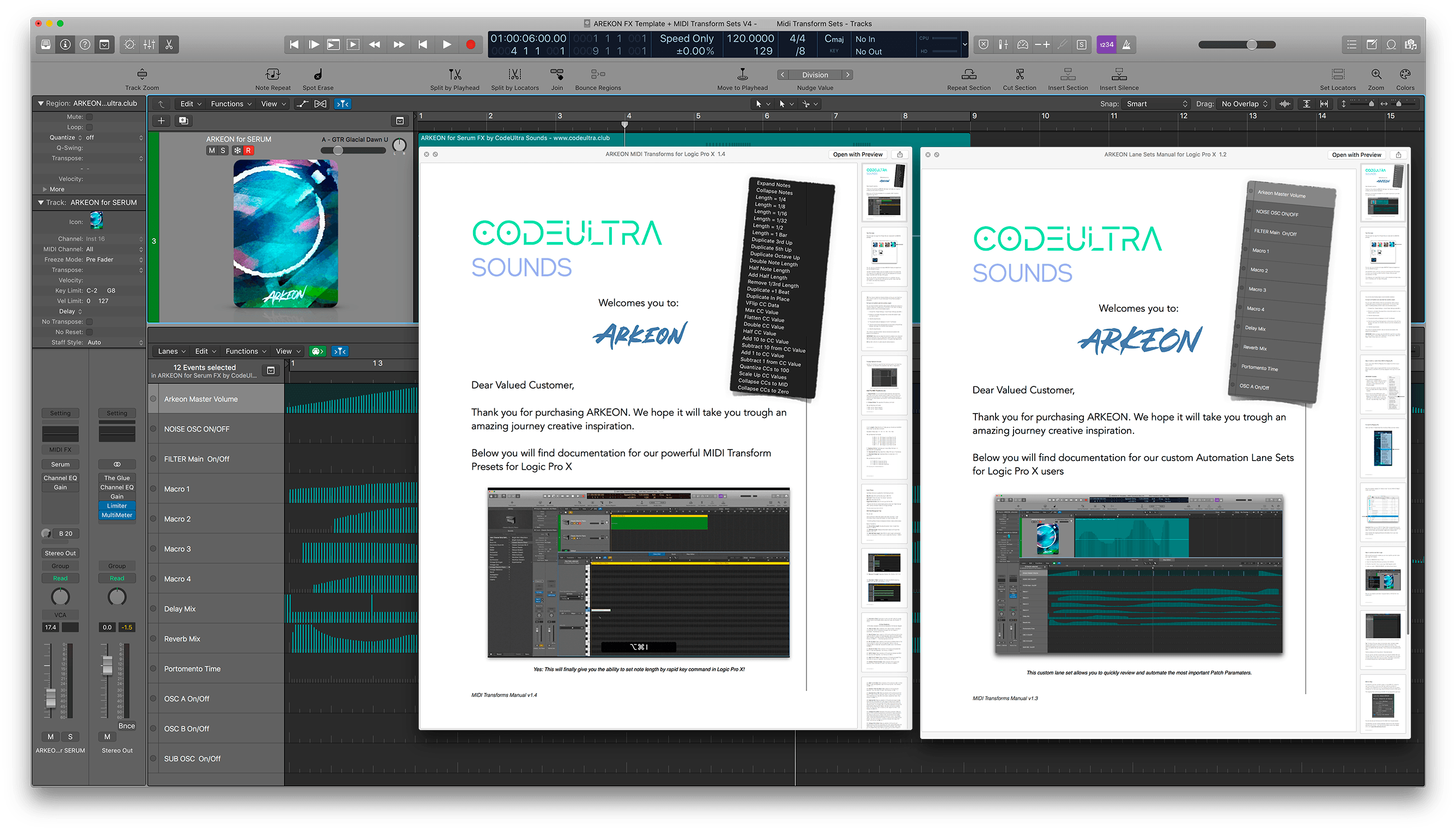Viewport: 1456px width, 831px height.
Task: Click the Nudge Value icon in toolbar
Action: click(x=815, y=75)
